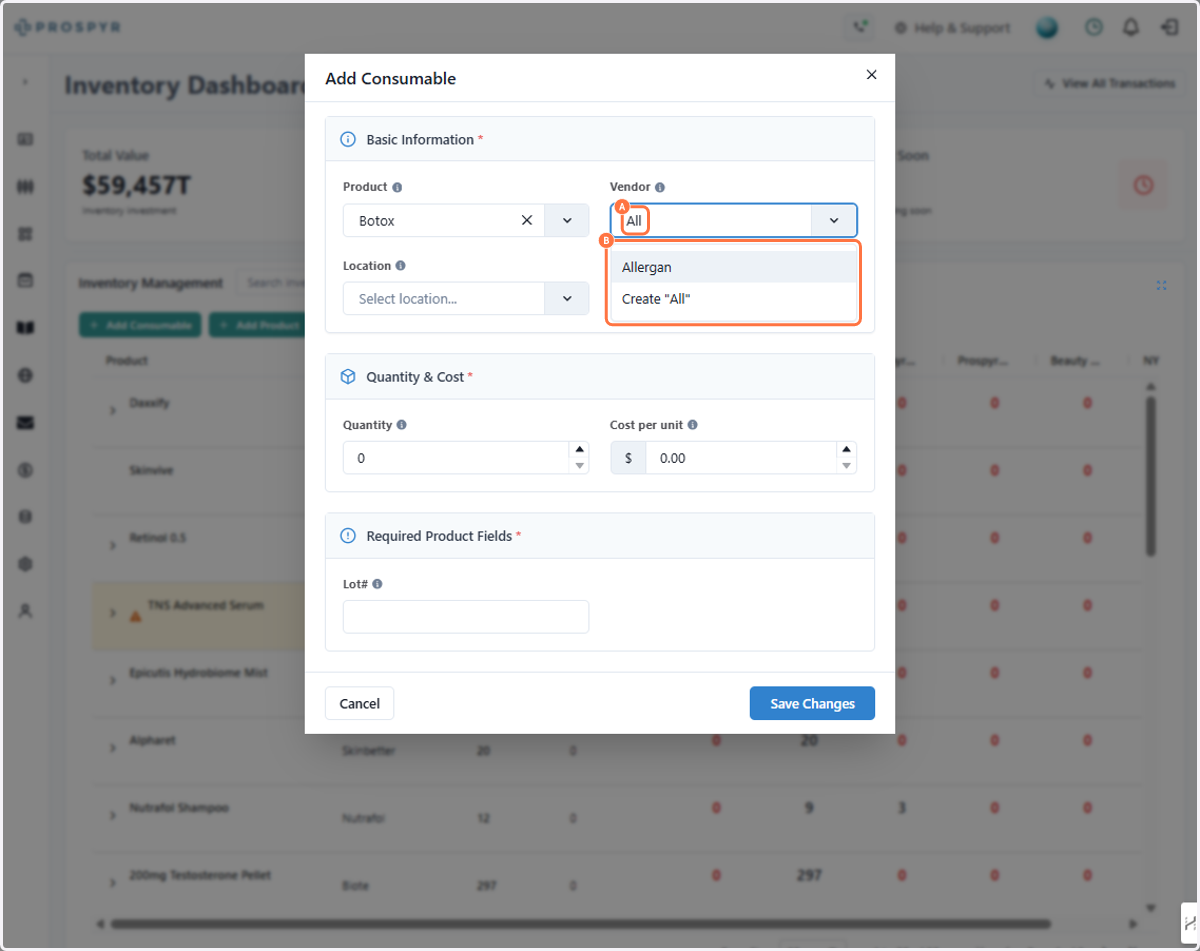The image size is (1200, 951).
Task: Decrease Quantity with down arrow
Action: [x=579, y=466]
